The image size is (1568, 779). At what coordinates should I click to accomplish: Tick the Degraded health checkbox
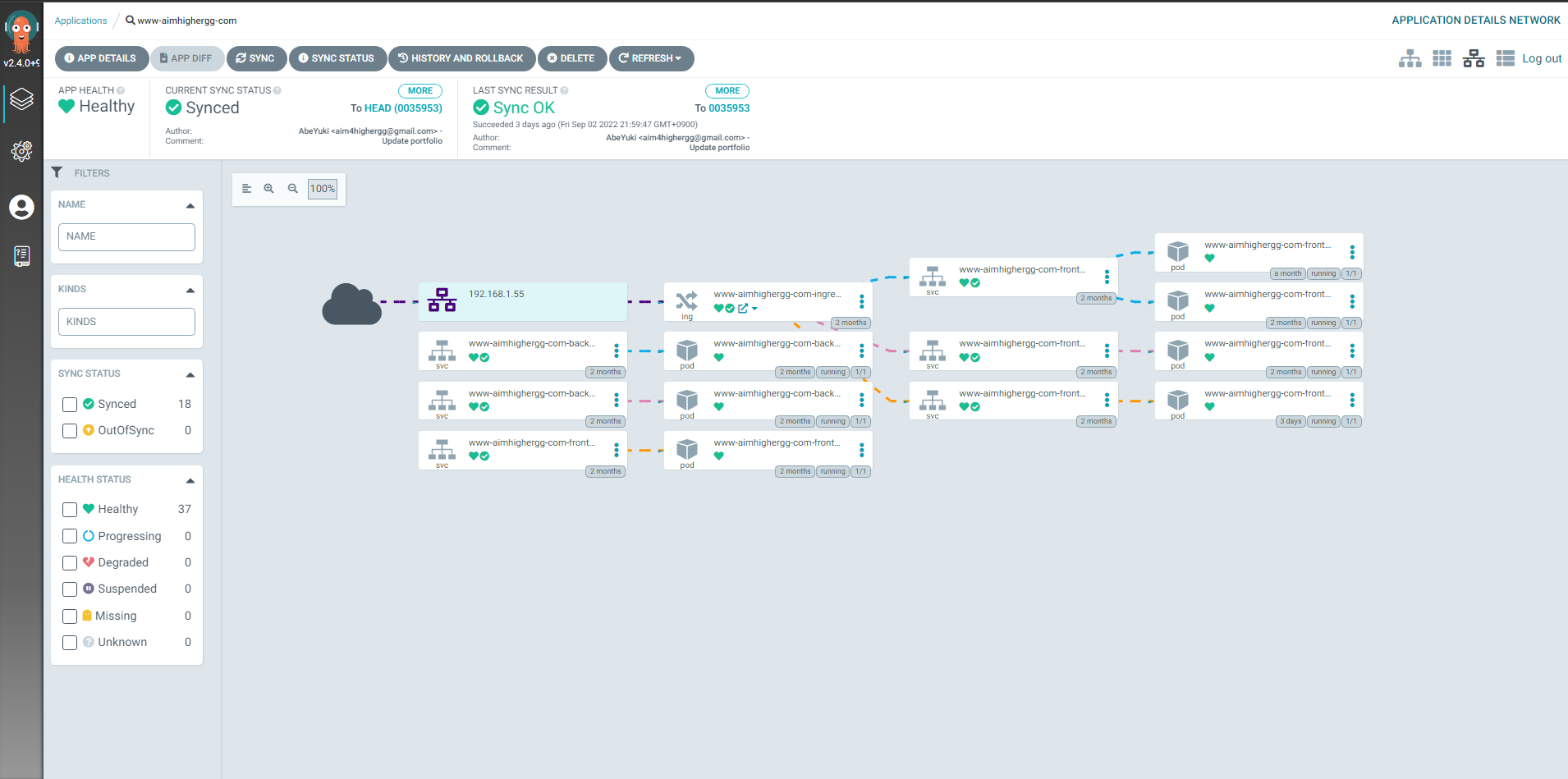pos(70,563)
